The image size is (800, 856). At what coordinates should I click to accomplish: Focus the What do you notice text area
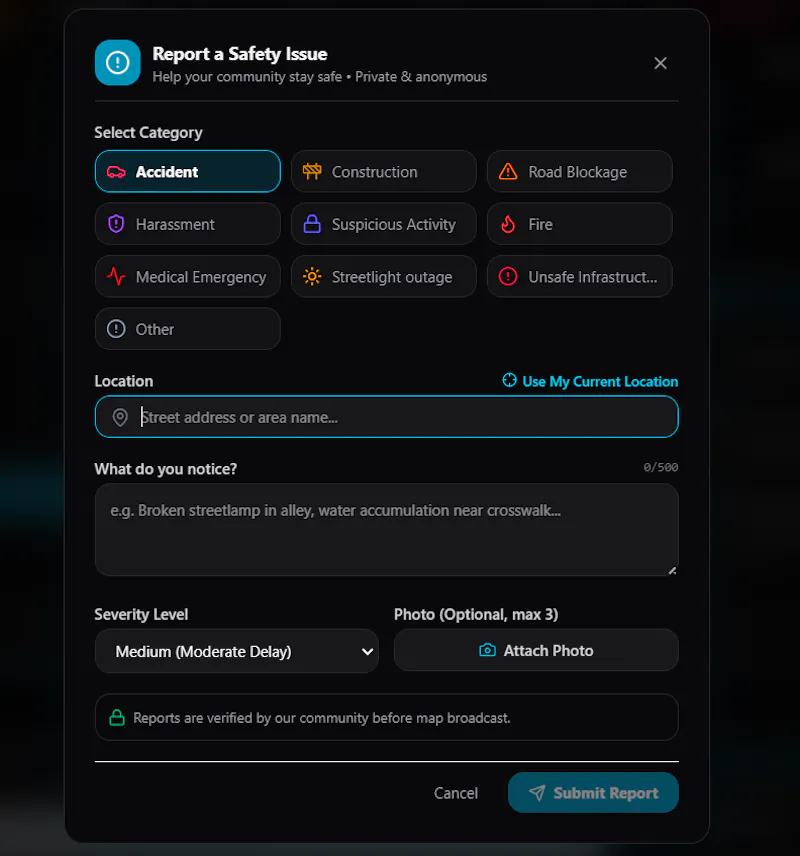pos(387,530)
